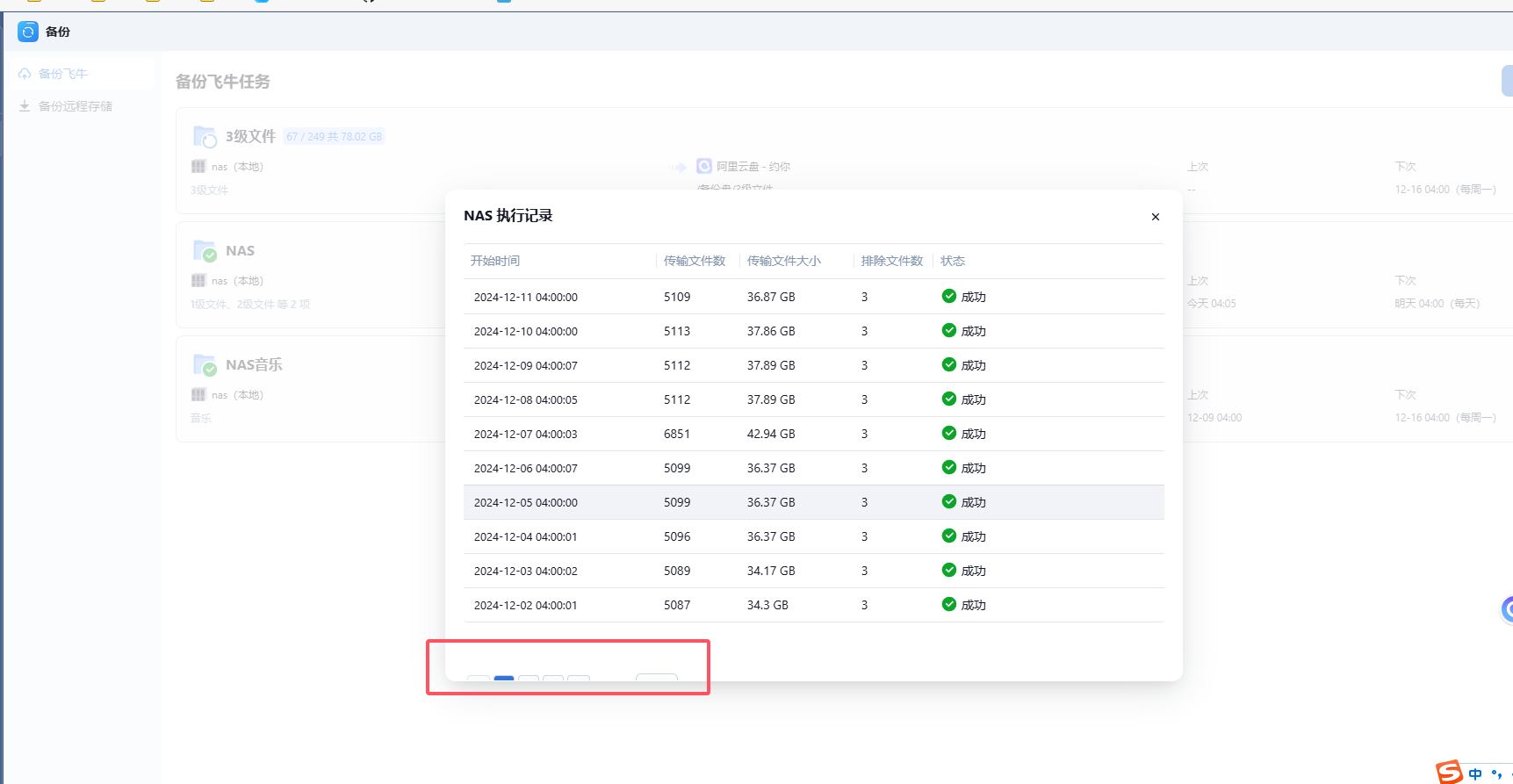The image size is (1513, 784).
Task: Click the 5096 file count cell
Action: click(x=677, y=537)
